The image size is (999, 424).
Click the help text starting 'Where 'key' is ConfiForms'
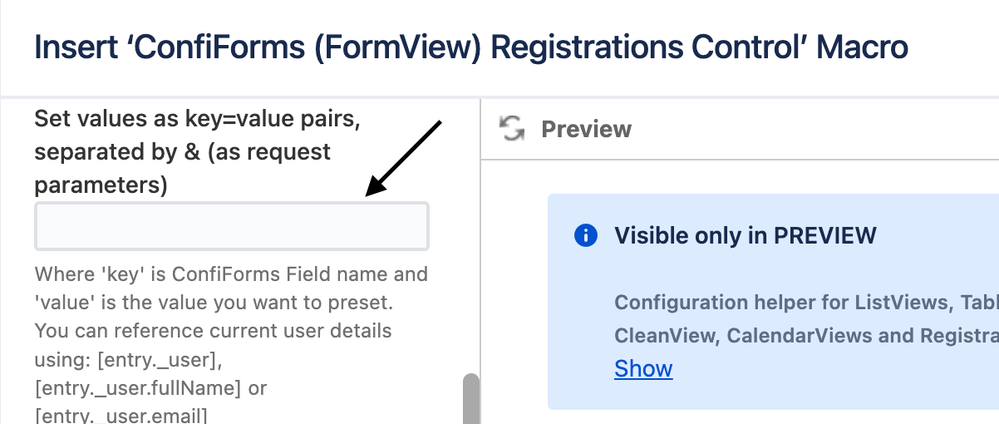pyautogui.click(x=231, y=274)
